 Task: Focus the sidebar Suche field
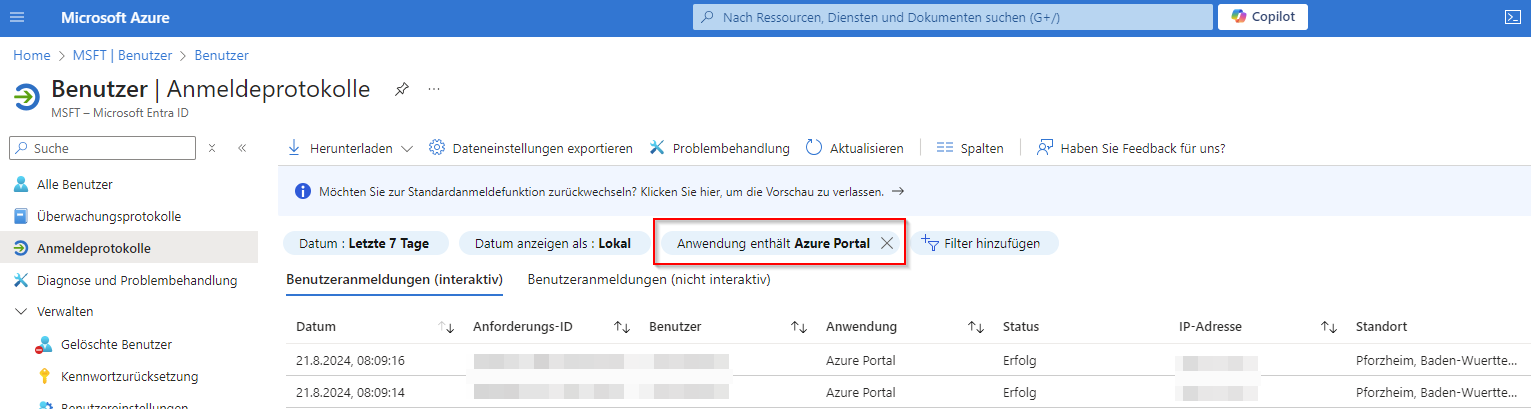(x=103, y=148)
